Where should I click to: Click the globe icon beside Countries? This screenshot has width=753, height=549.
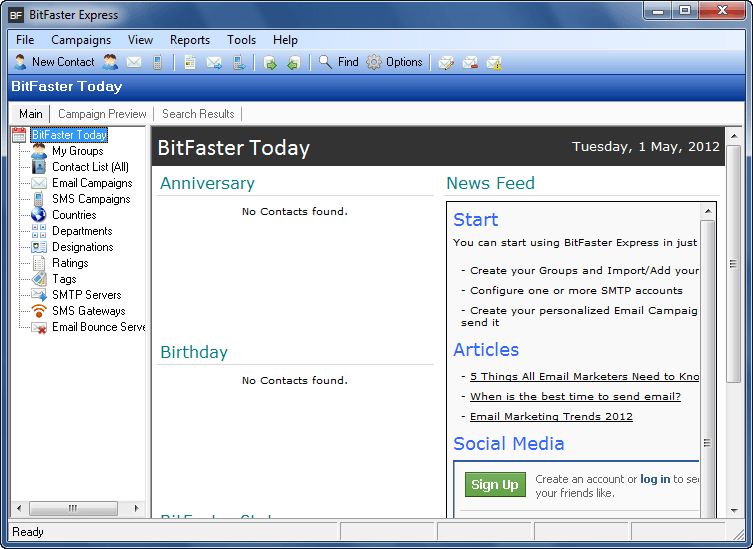point(39,215)
